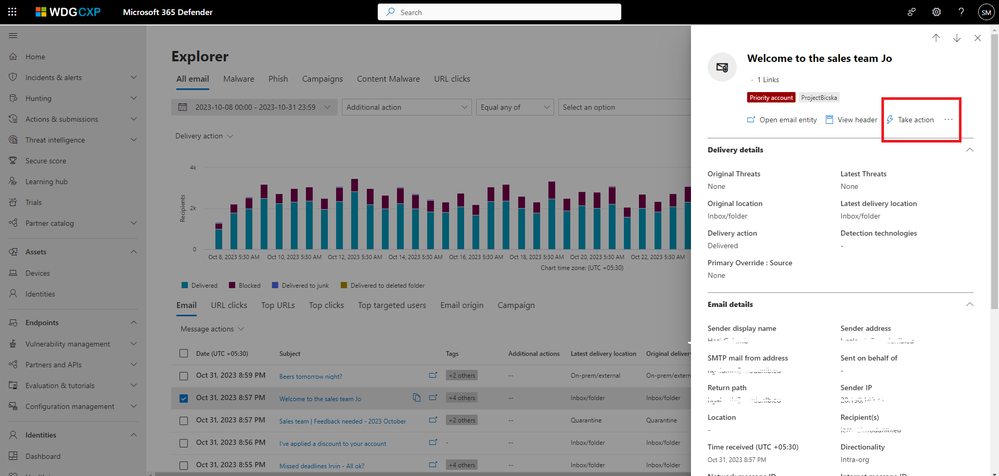Check the discount applied email row checkbox
The width and height of the screenshot is (999, 476).
point(183,443)
